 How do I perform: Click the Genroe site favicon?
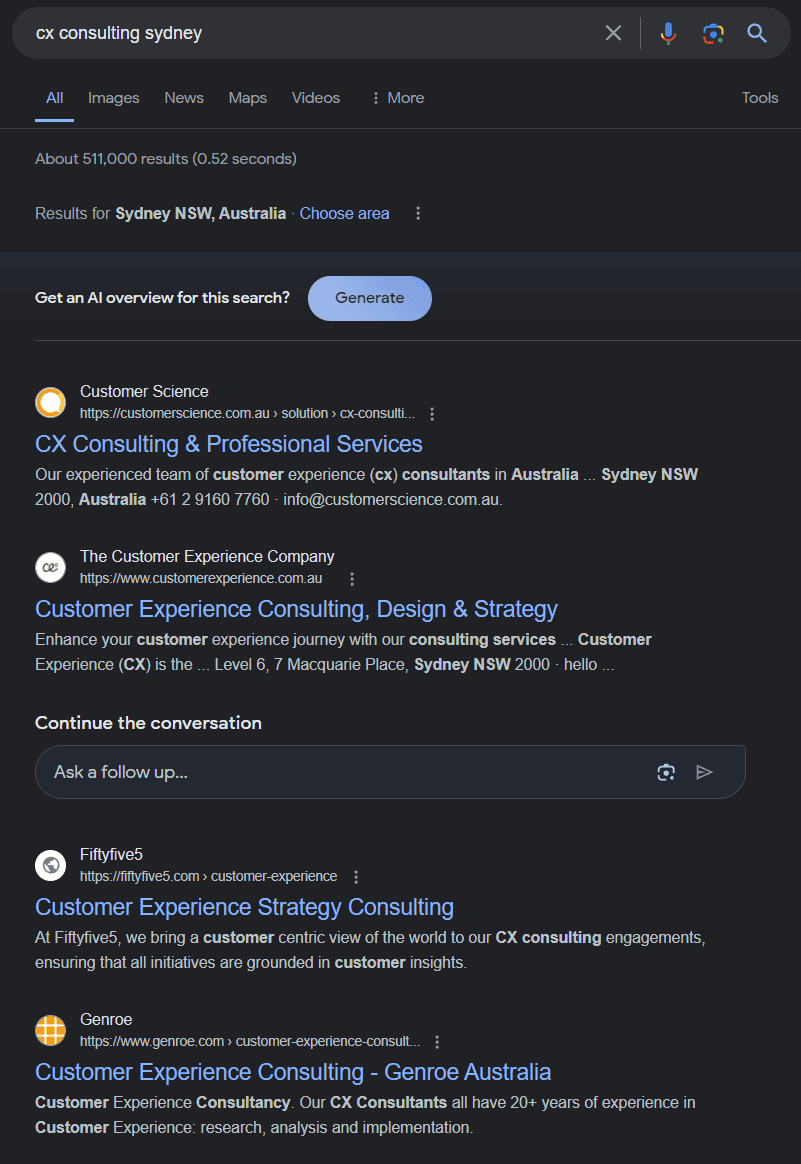(x=51, y=1030)
